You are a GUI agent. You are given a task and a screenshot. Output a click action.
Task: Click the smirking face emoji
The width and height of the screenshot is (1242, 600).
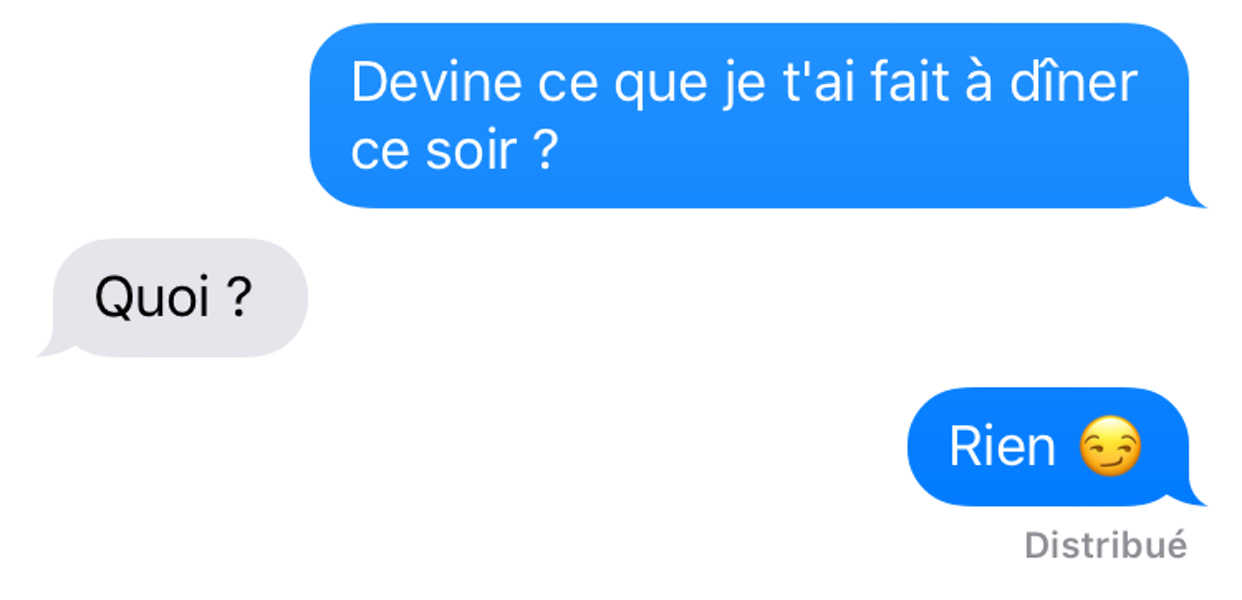pyautogui.click(x=1110, y=447)
